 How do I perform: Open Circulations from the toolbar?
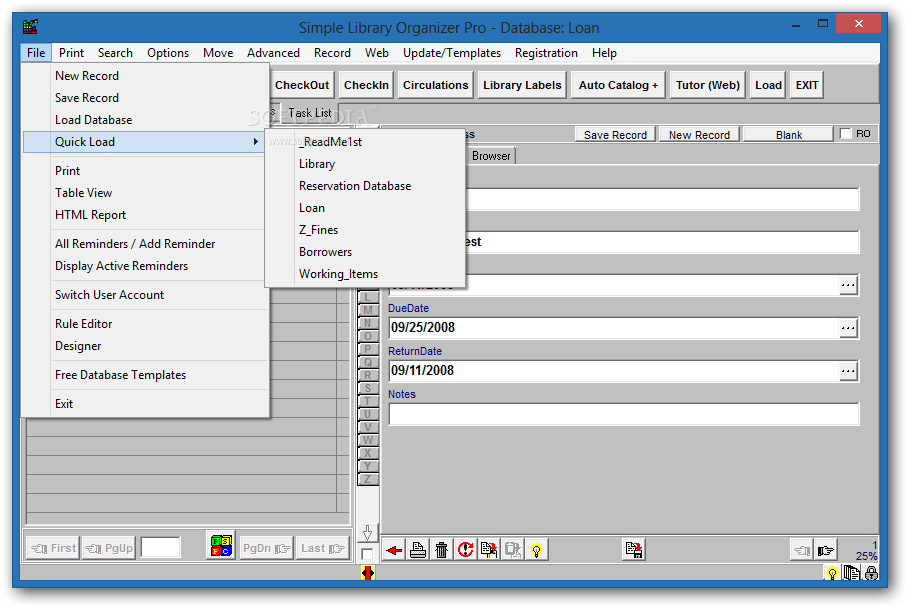pos(435,85)
